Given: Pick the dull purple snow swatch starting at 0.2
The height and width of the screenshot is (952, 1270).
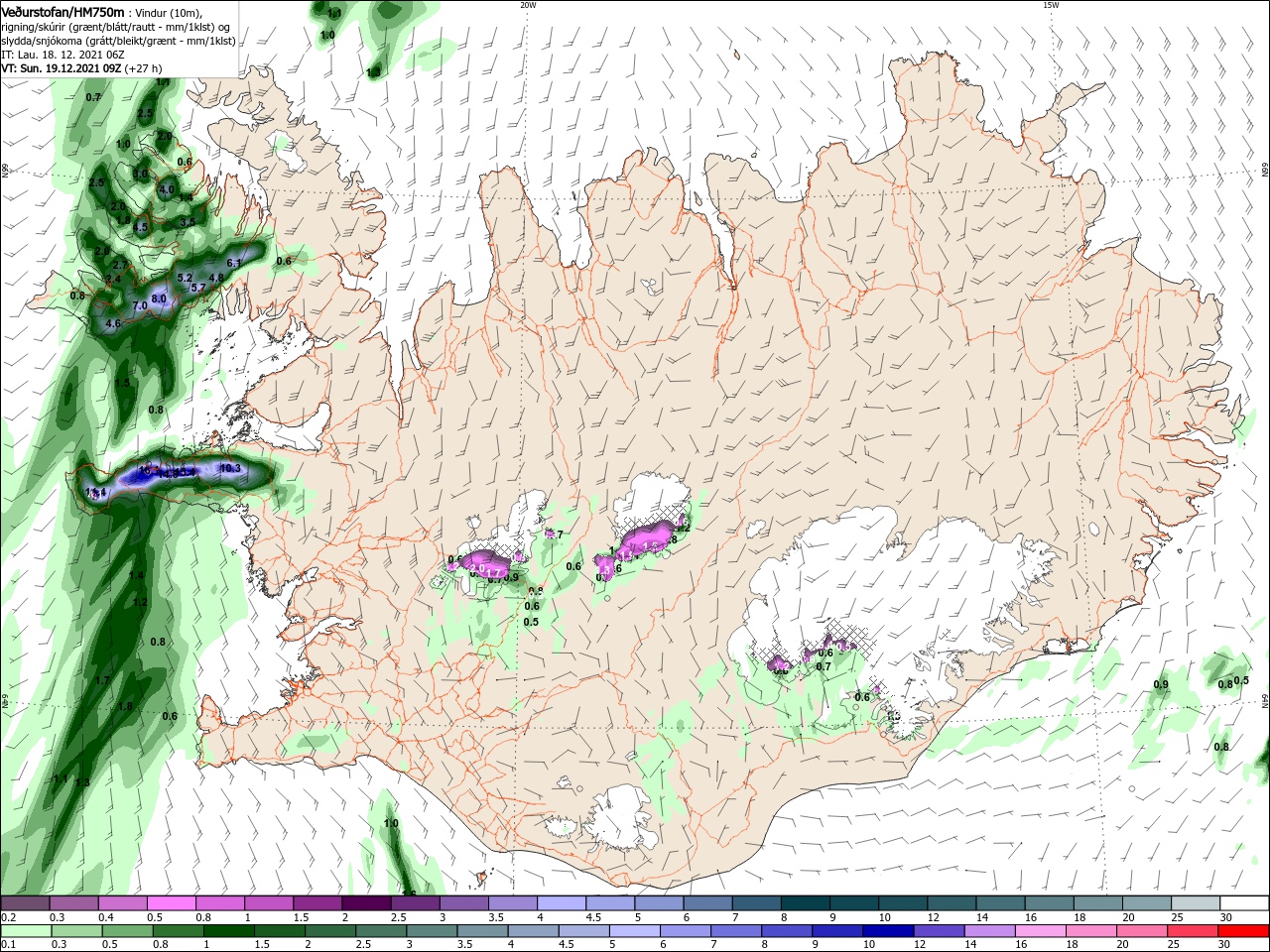Looking at the screenshot, I should click(25, 902).
